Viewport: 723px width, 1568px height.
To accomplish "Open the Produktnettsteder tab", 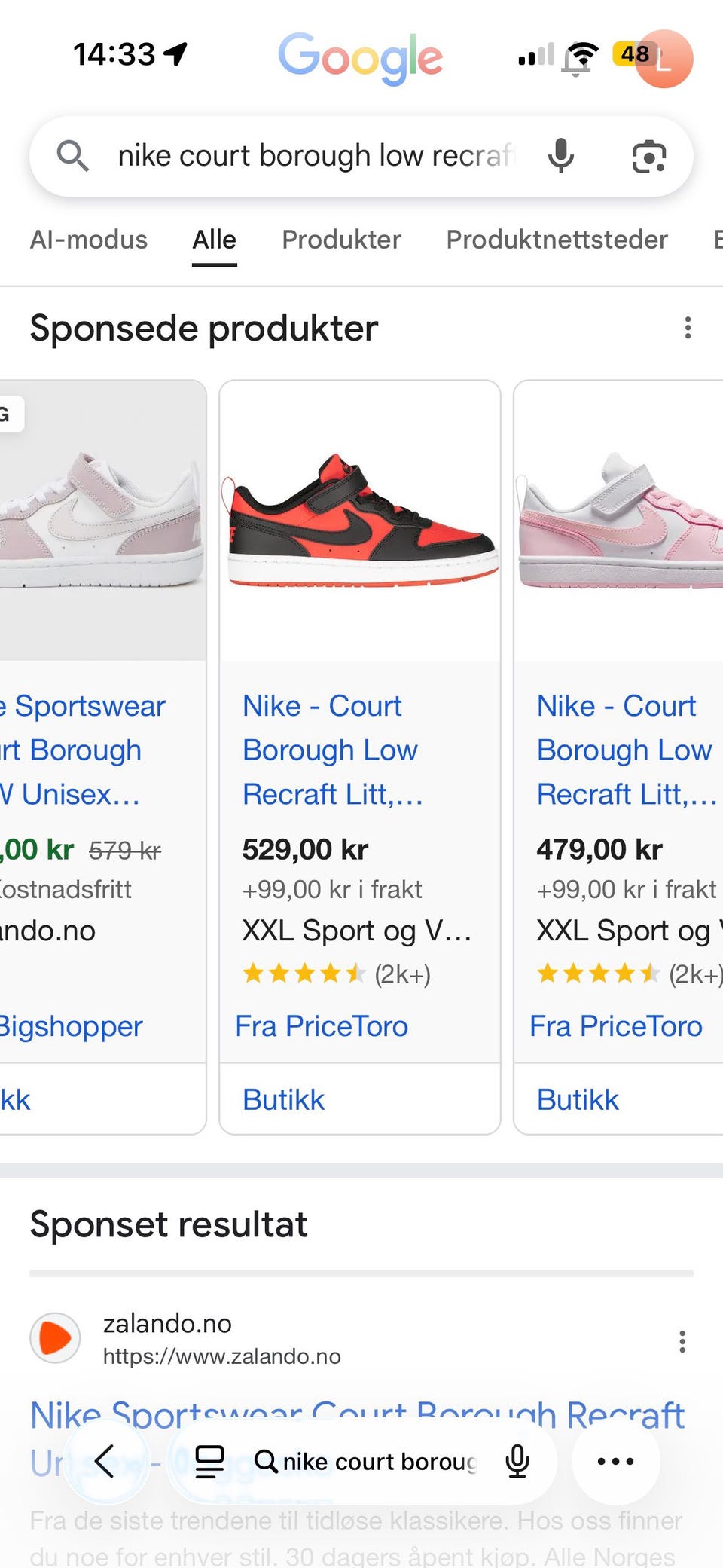I will coord(557,240).
